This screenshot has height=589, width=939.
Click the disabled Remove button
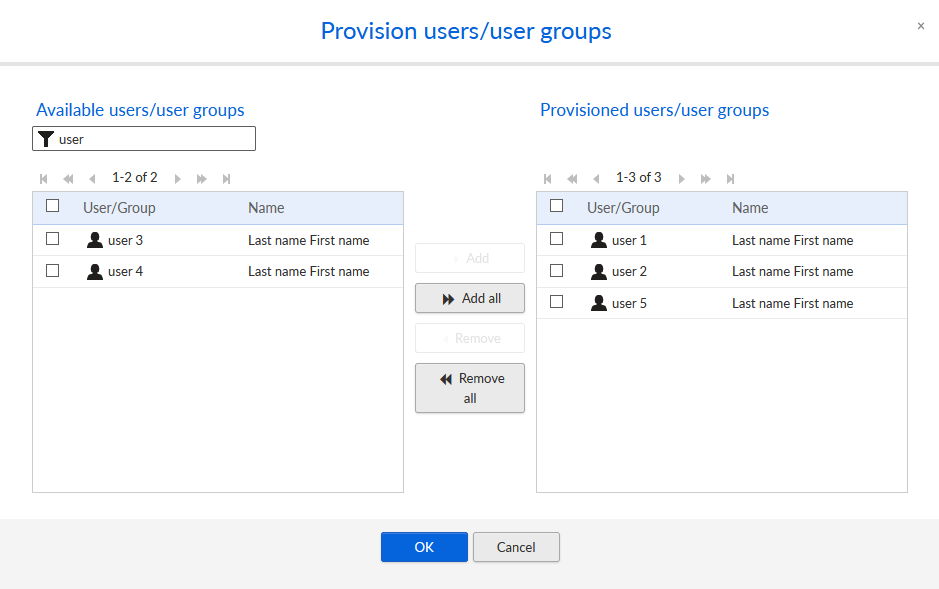pos(470,338)
